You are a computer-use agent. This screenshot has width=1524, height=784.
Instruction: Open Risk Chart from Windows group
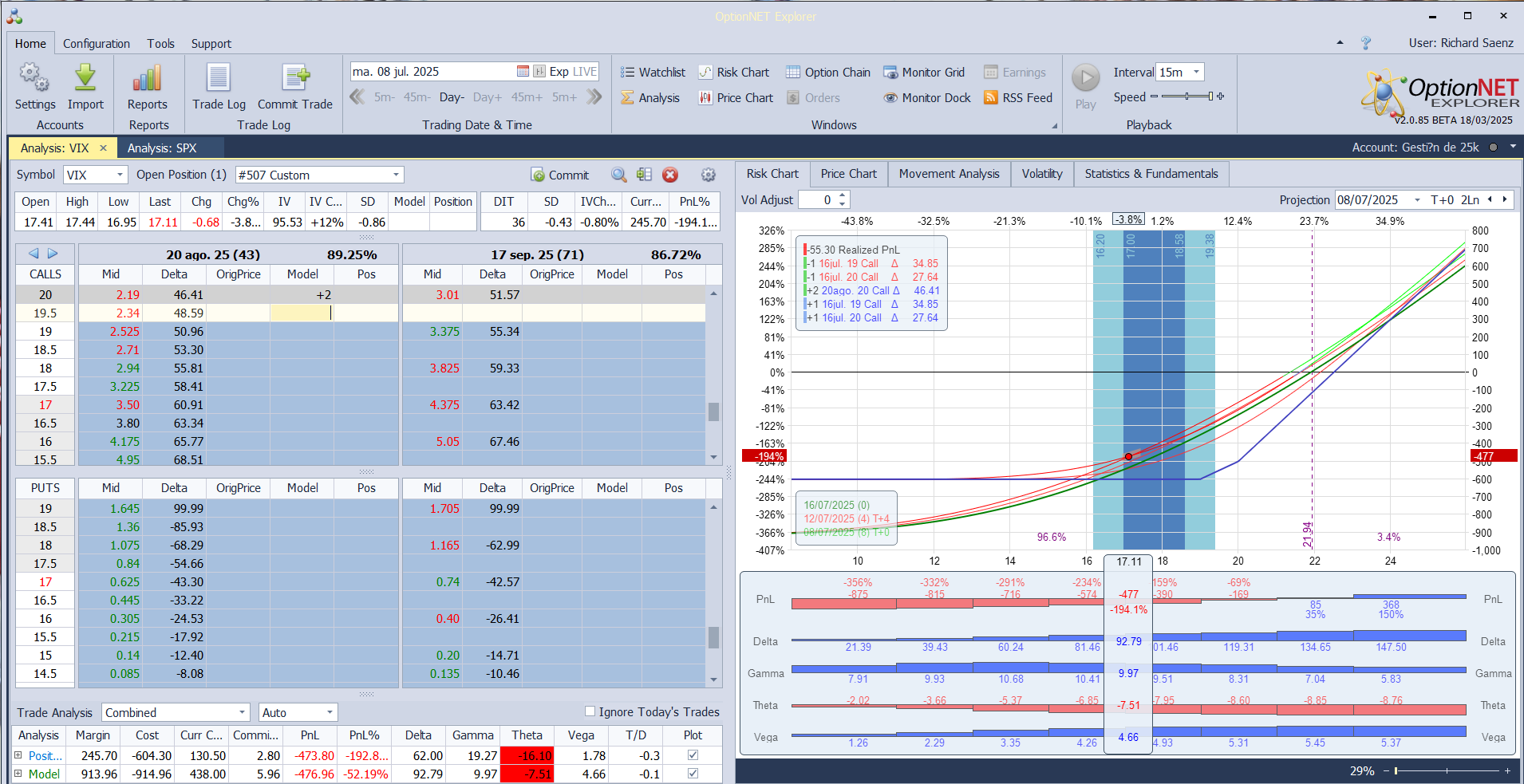coord(734,73)
